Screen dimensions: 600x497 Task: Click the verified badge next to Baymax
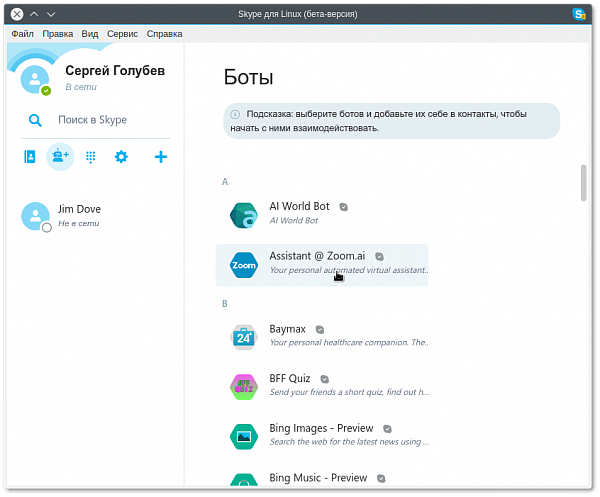(320, 329)
